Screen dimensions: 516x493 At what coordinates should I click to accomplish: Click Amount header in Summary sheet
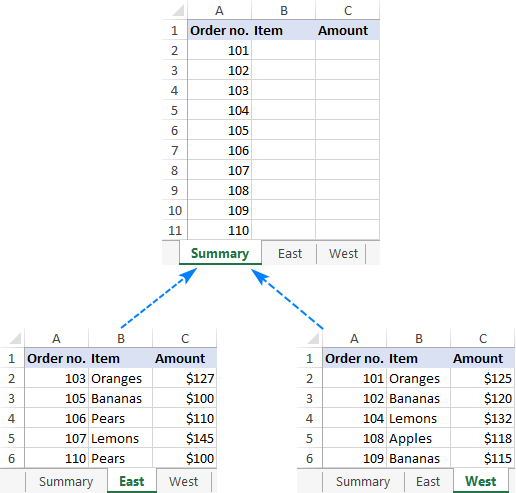click(x=348, y=30)
